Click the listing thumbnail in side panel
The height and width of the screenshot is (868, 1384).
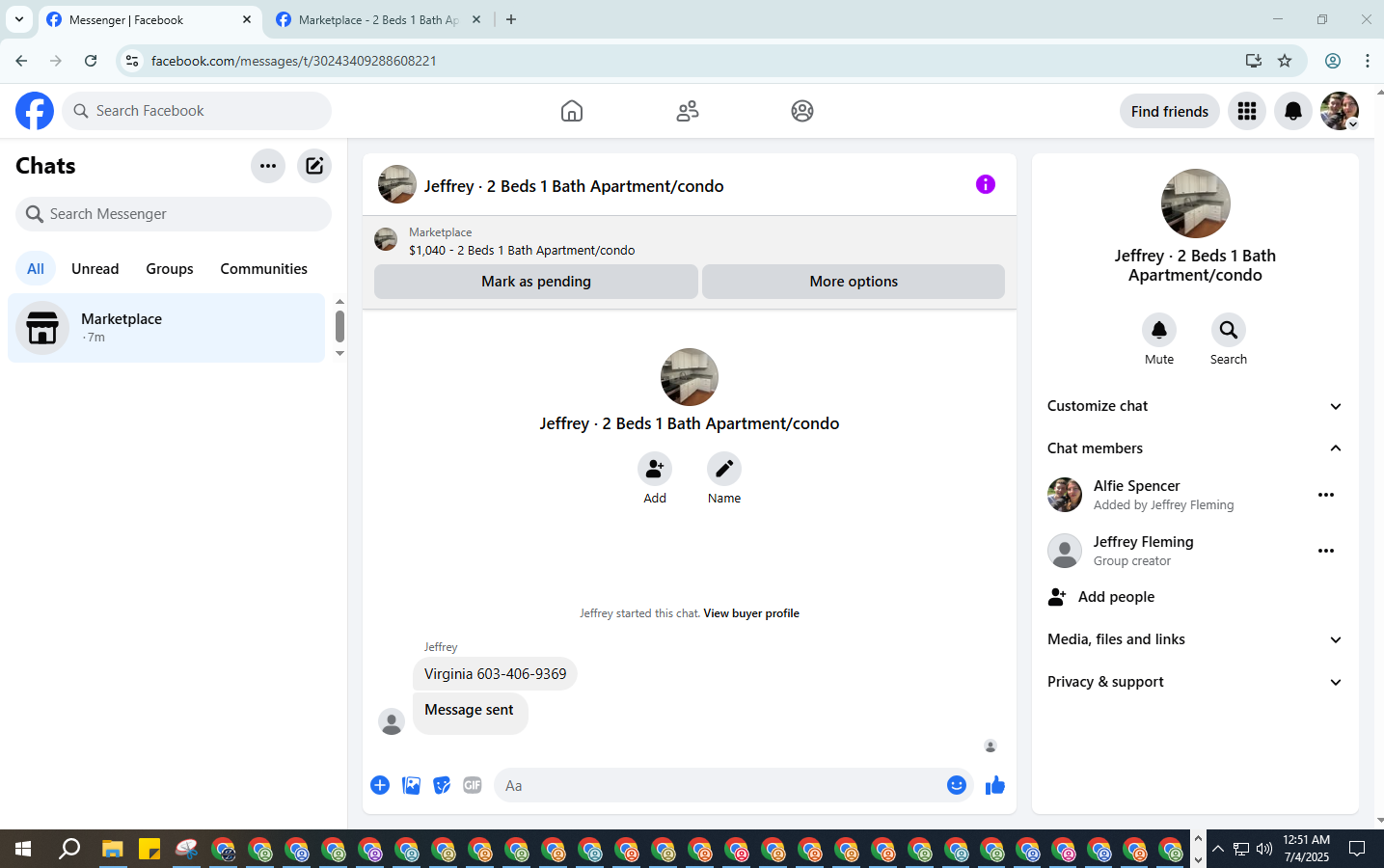[1196, 203]
